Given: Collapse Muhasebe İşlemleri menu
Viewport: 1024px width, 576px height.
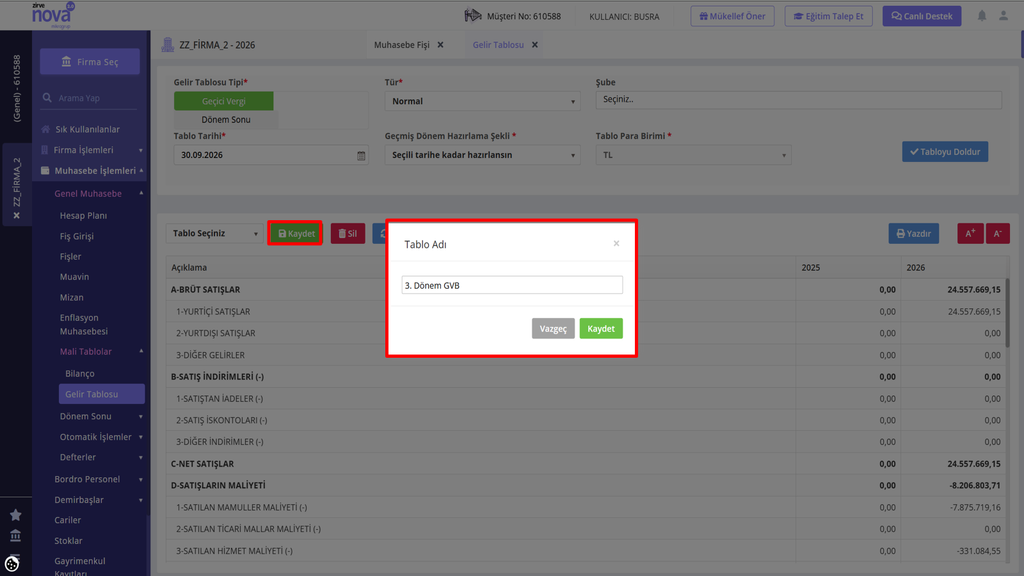Looking at the screenshot, I should [x=91, y=170].
